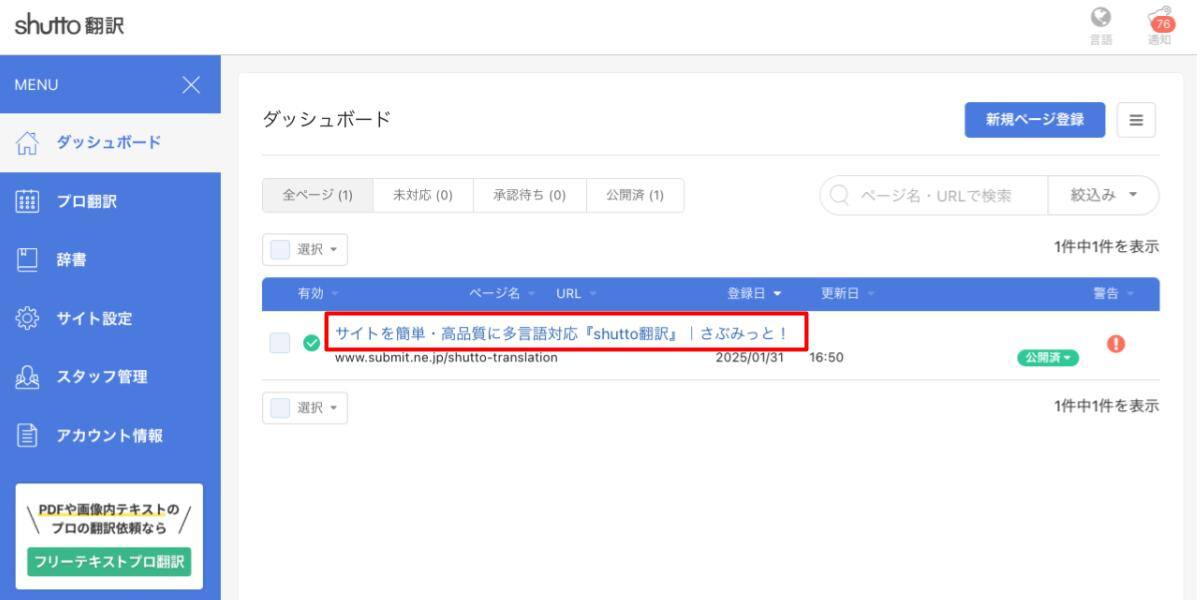This screenshot has height=600, width=1200.
Task: Switch to the 承認待ち (0) tab
Action: click(x=529, y=196)
